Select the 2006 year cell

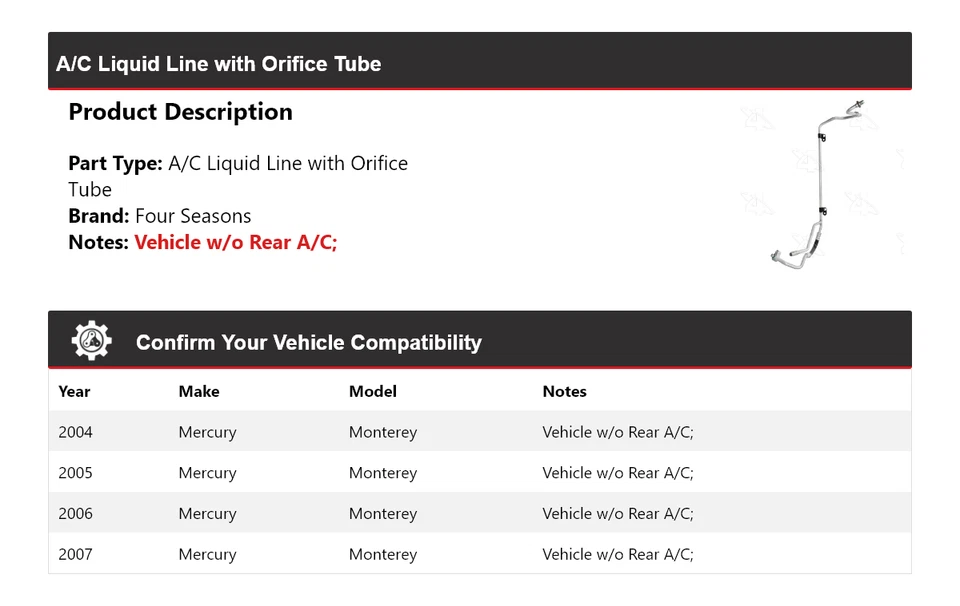coord(75,514)
